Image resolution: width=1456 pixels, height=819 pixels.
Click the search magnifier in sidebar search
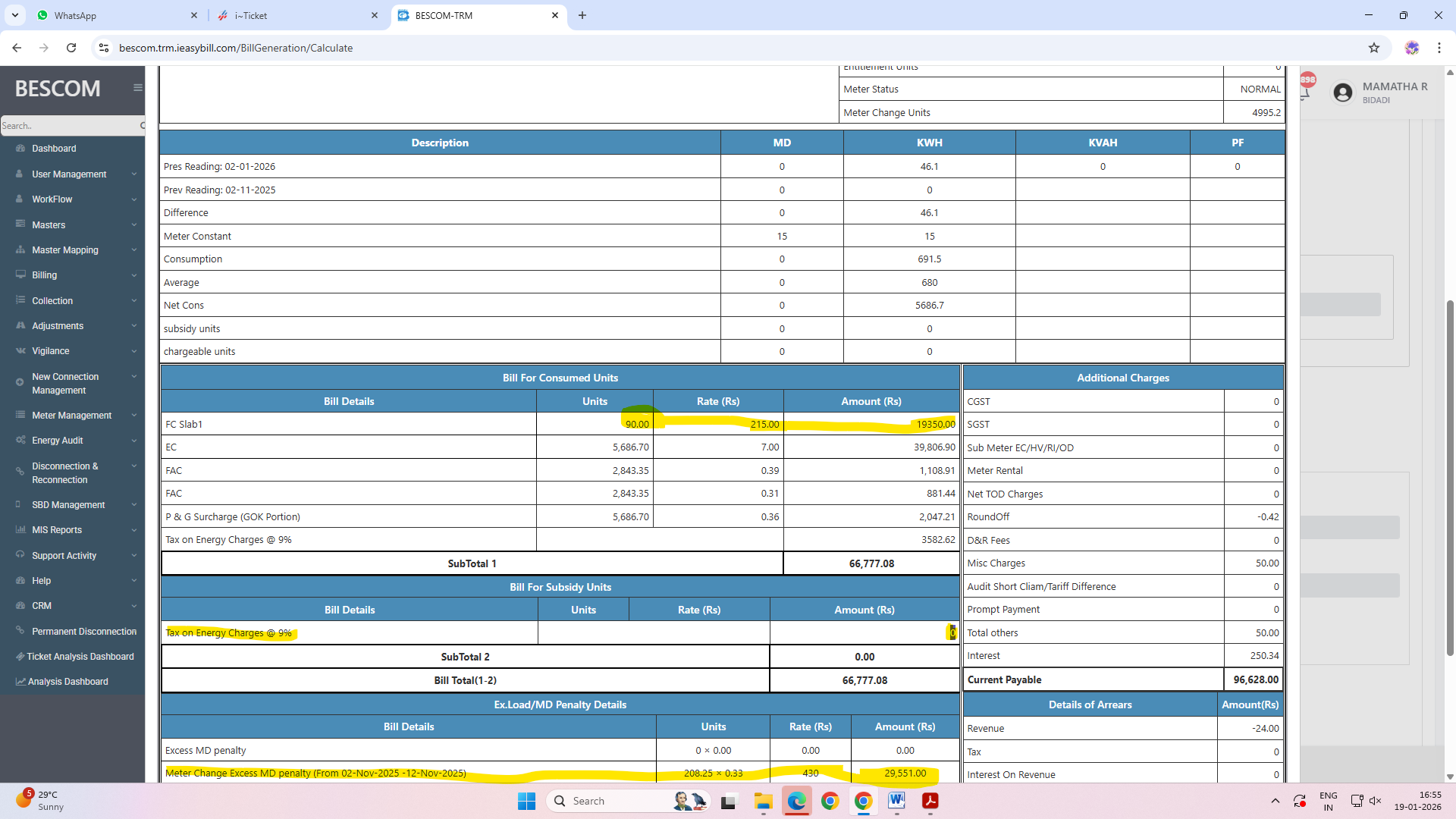pos(142,126)
